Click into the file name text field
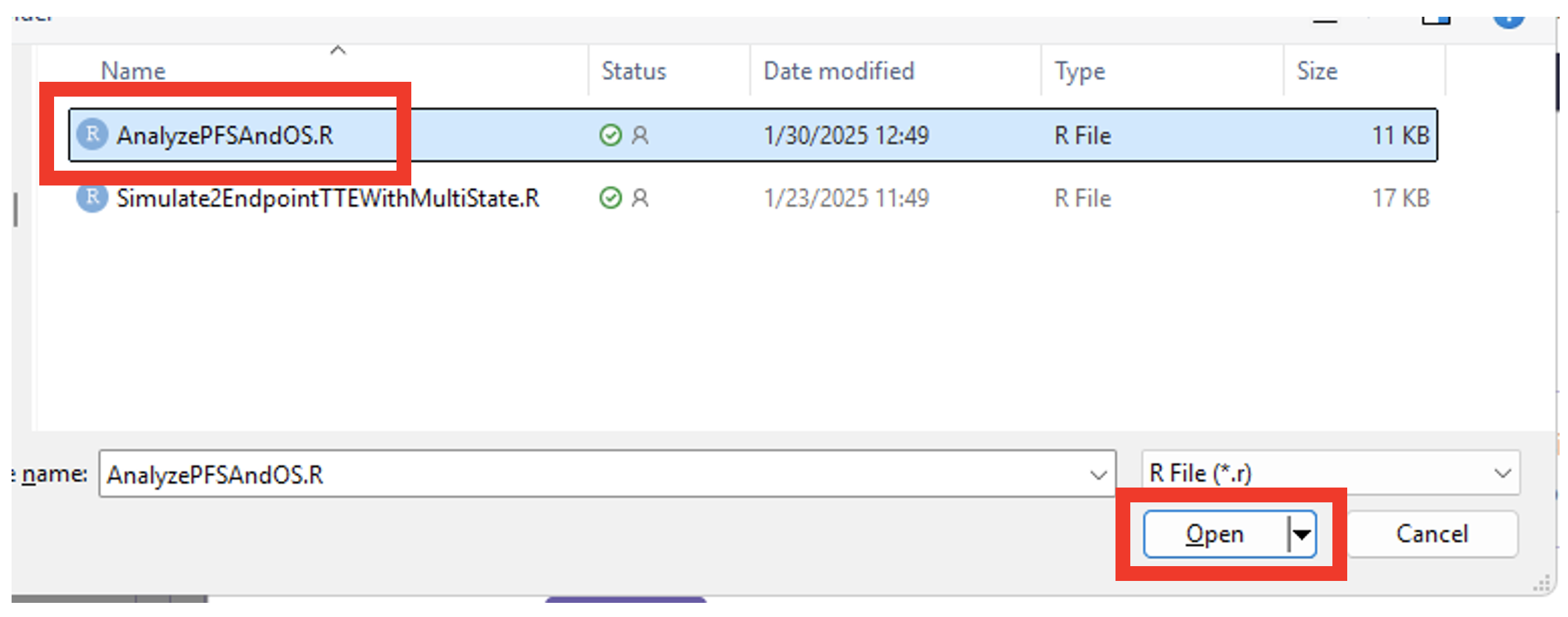 tap(579, 475)
